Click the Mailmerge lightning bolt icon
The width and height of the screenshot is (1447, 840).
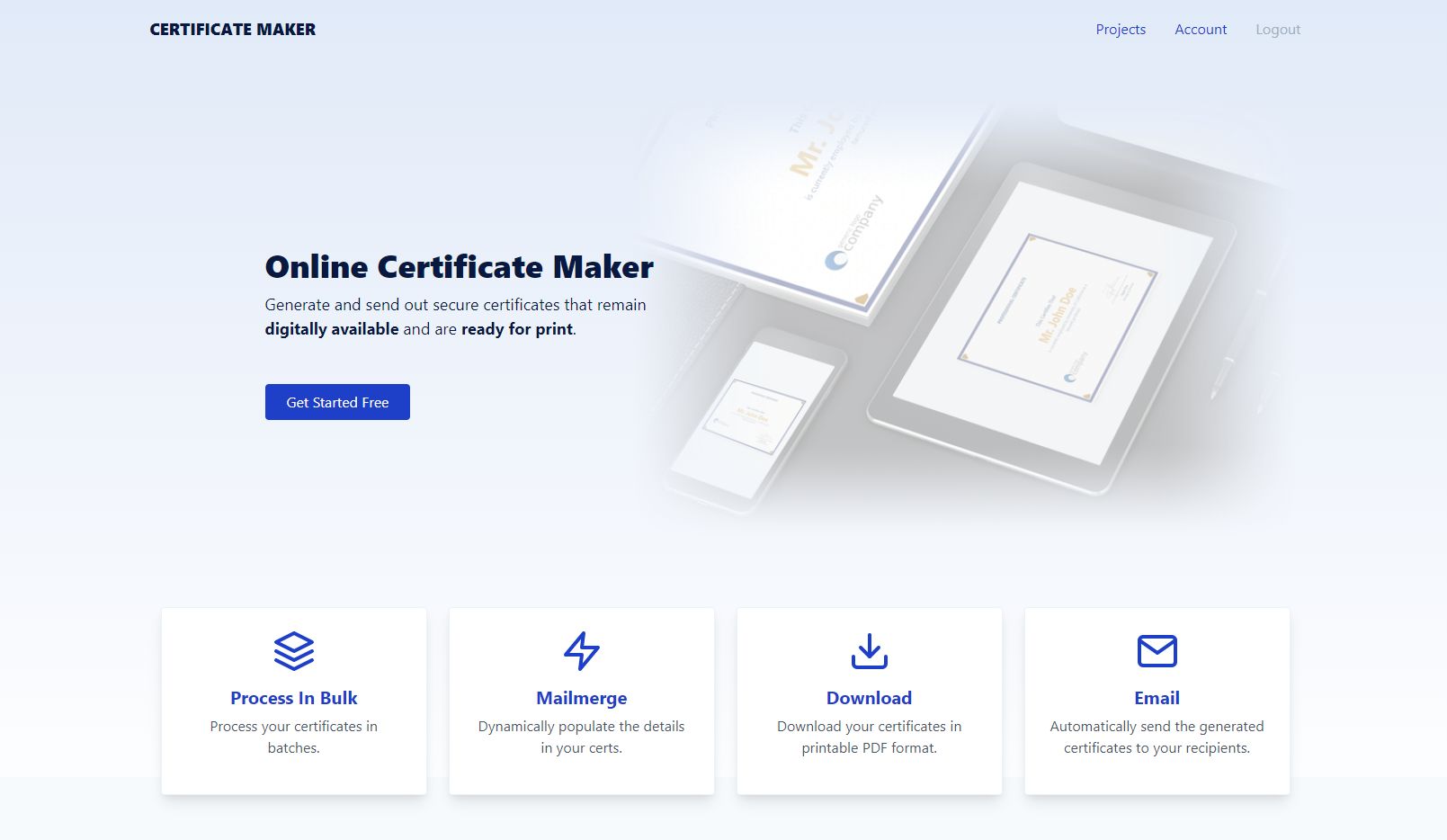(581, 651)
